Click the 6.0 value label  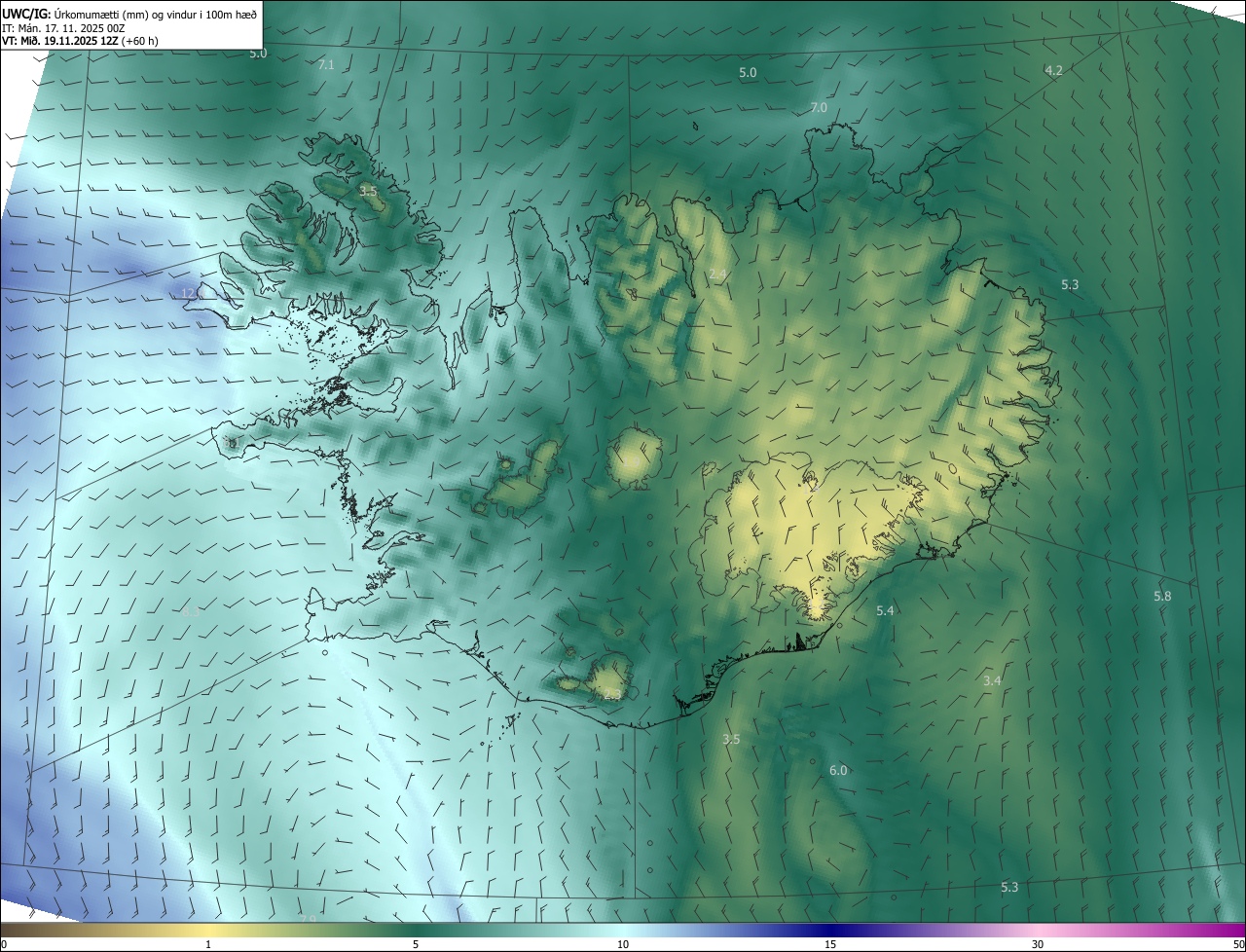[x=838, y=770]
